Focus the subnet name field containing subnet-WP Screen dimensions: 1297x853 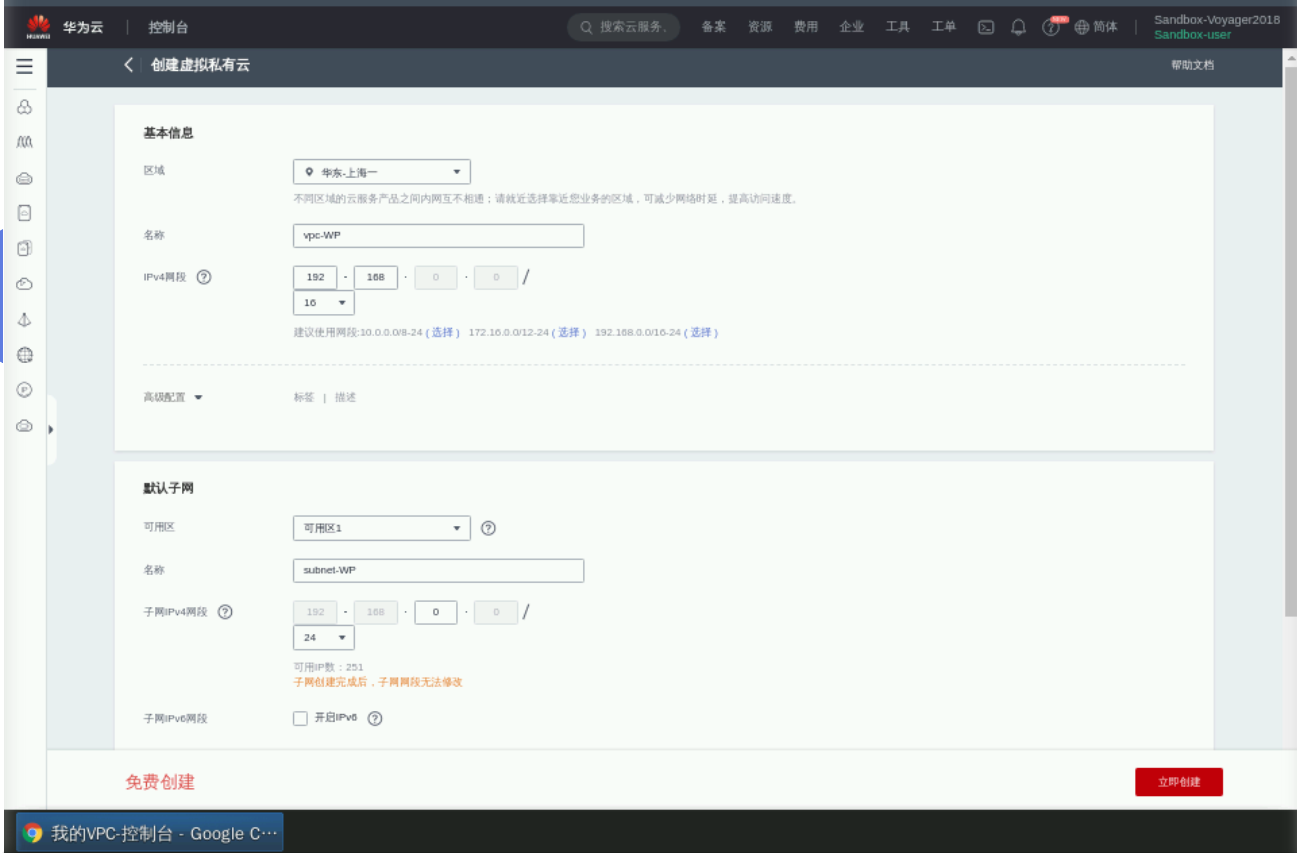coord(438,570)
